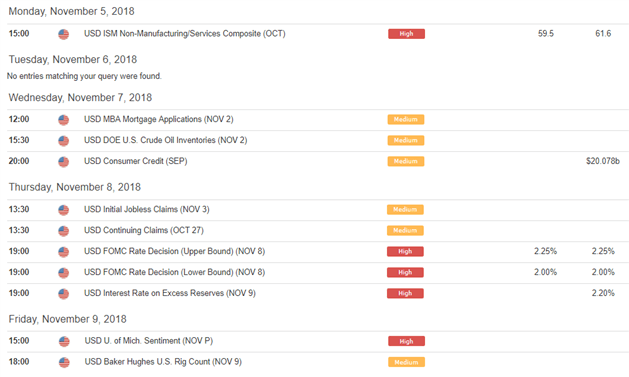Open USD DOE U.S. Crude Oil Inventories entry

tap(165, 140)
